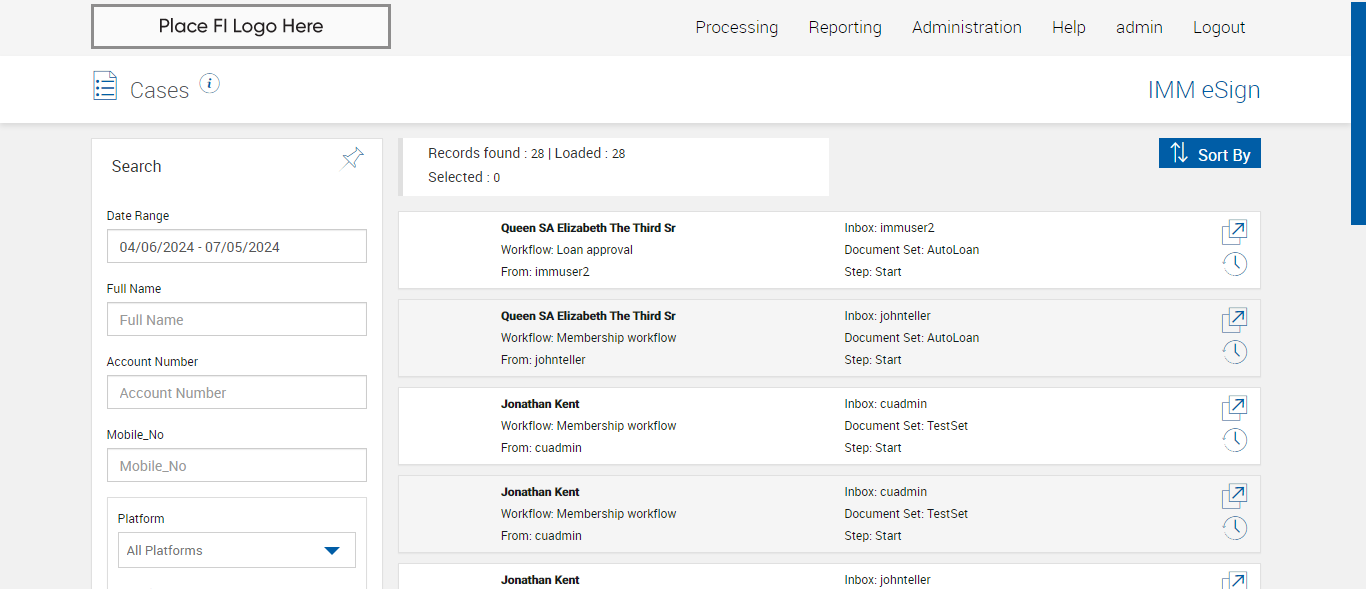
Task: Open the Processing menu
Action: point(736,28)
